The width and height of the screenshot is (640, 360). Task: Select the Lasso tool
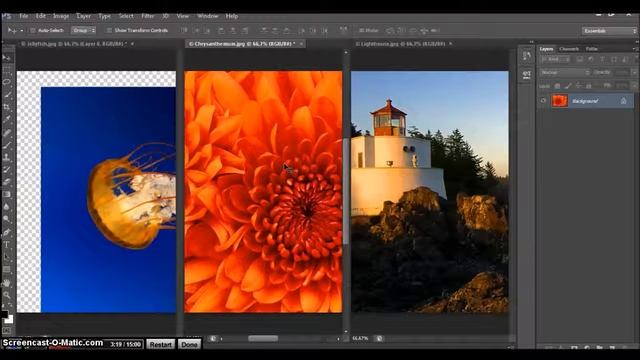[x=7, y=82]
